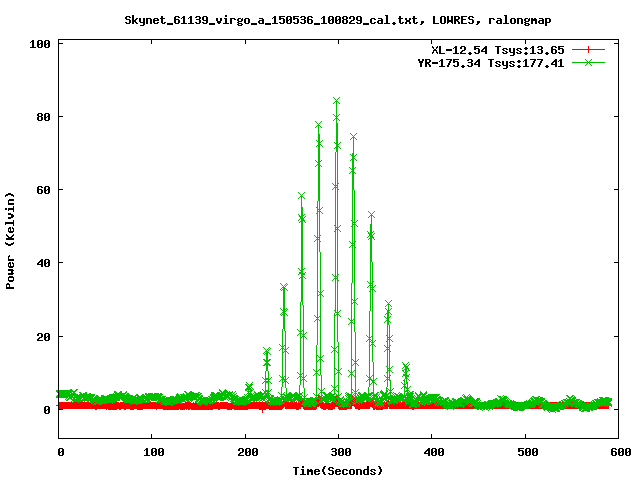Click the green line sample in the legend
This screenshot has height=480, width=640.
[x=589, y=62]
